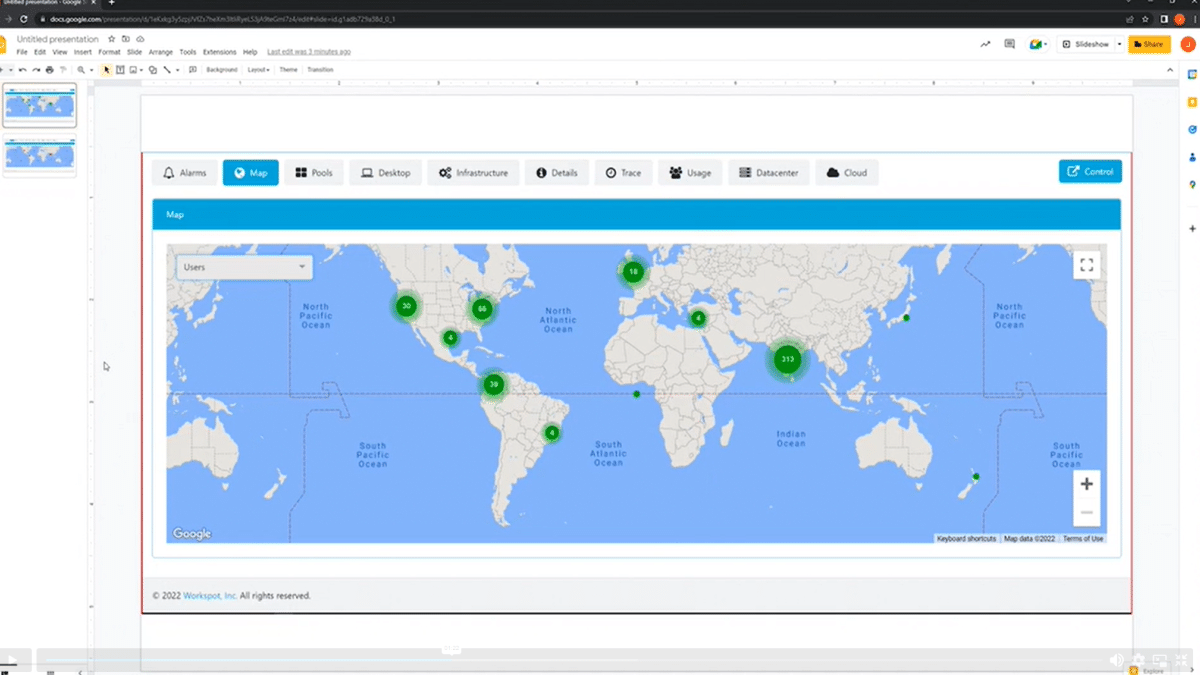Insert a text box using its toolbar icon
This screenshot has height=675, width=1200.
click(118, 69)
